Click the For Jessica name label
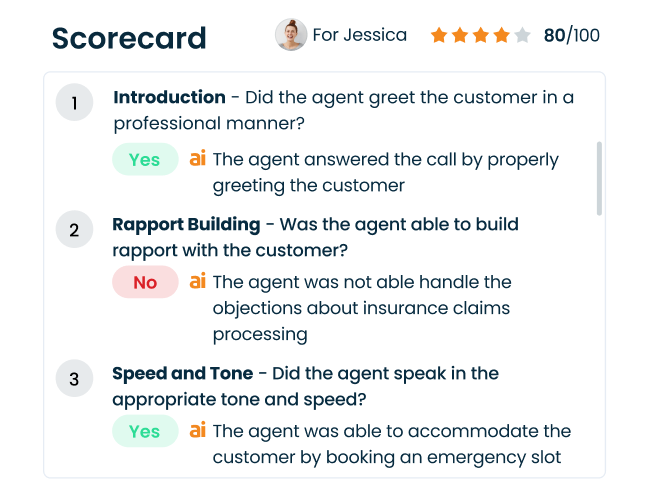Image resolution: width=650 pixels, height=497 pixels. (x=359, y=35)
